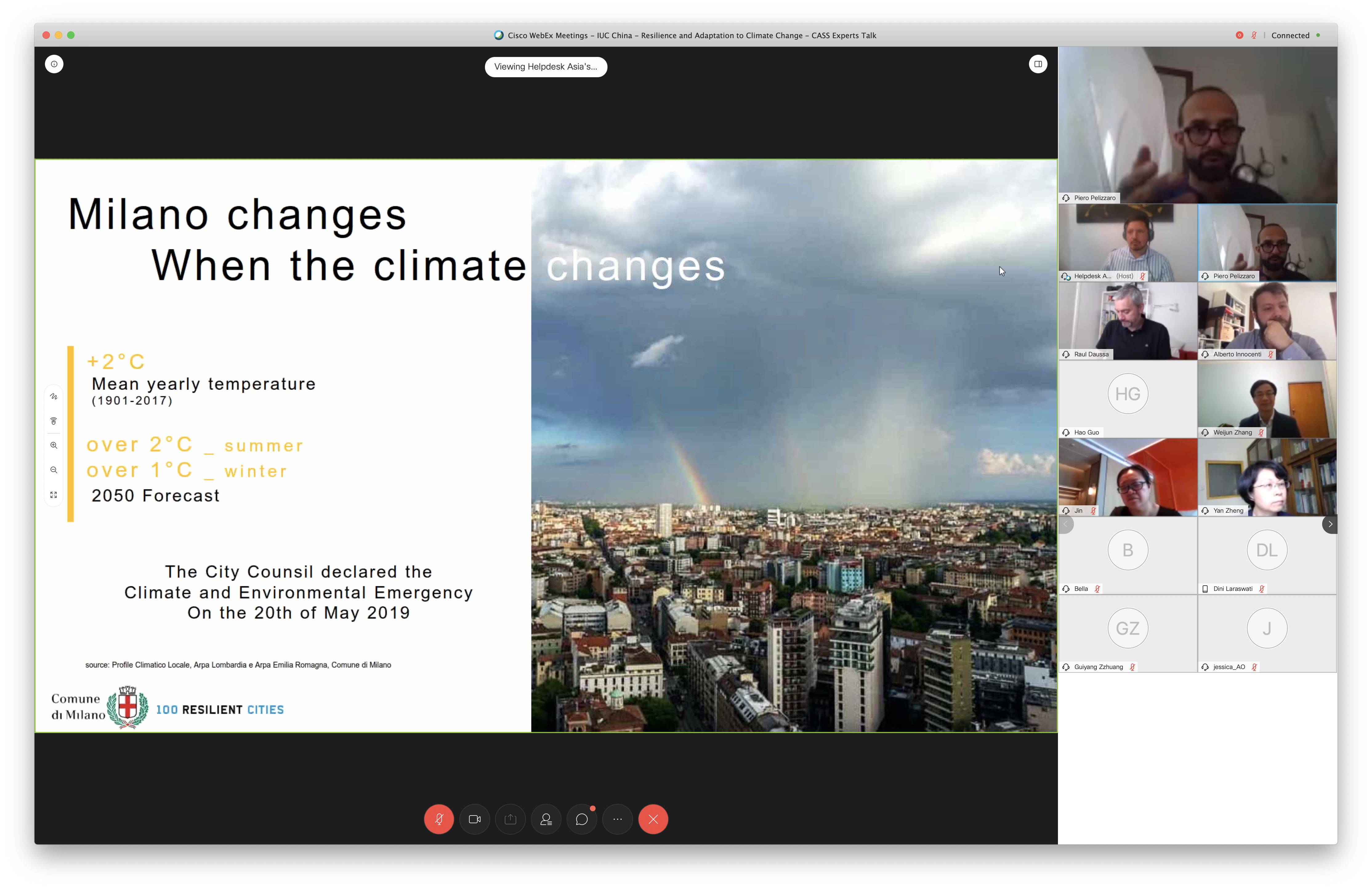1372x890 pixels.
Task: Open more options ellipsis menu
Action: [x=617, y=819]
